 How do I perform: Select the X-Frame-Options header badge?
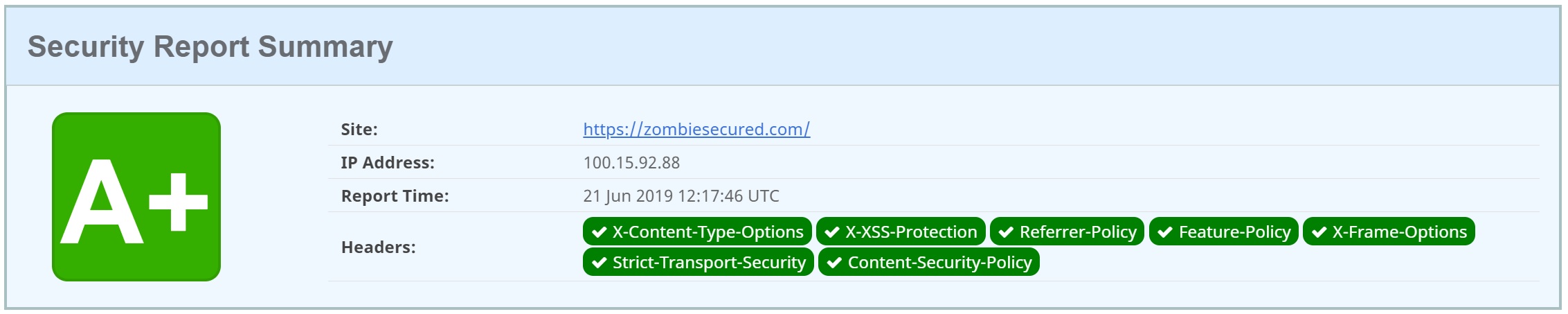pyautogui.click(x=1389, y=232)
